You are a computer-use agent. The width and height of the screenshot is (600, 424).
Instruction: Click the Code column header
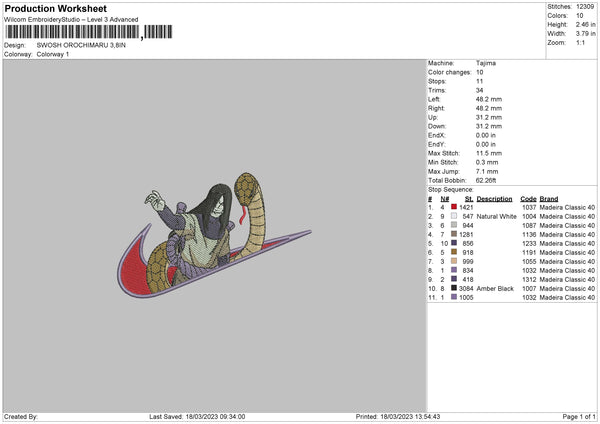pos(528,199)
